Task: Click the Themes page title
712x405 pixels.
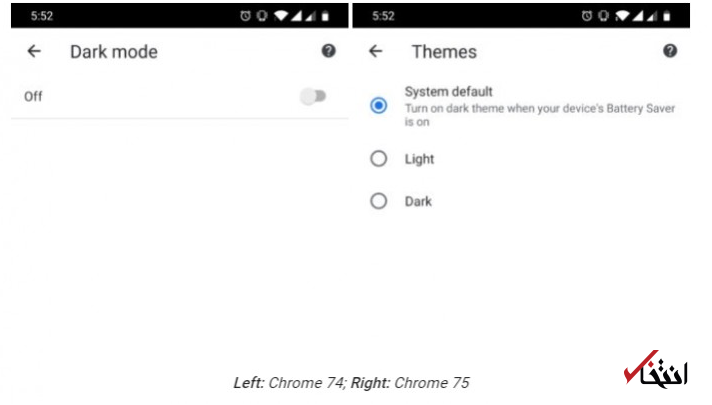Action: [x=444, y=52]
